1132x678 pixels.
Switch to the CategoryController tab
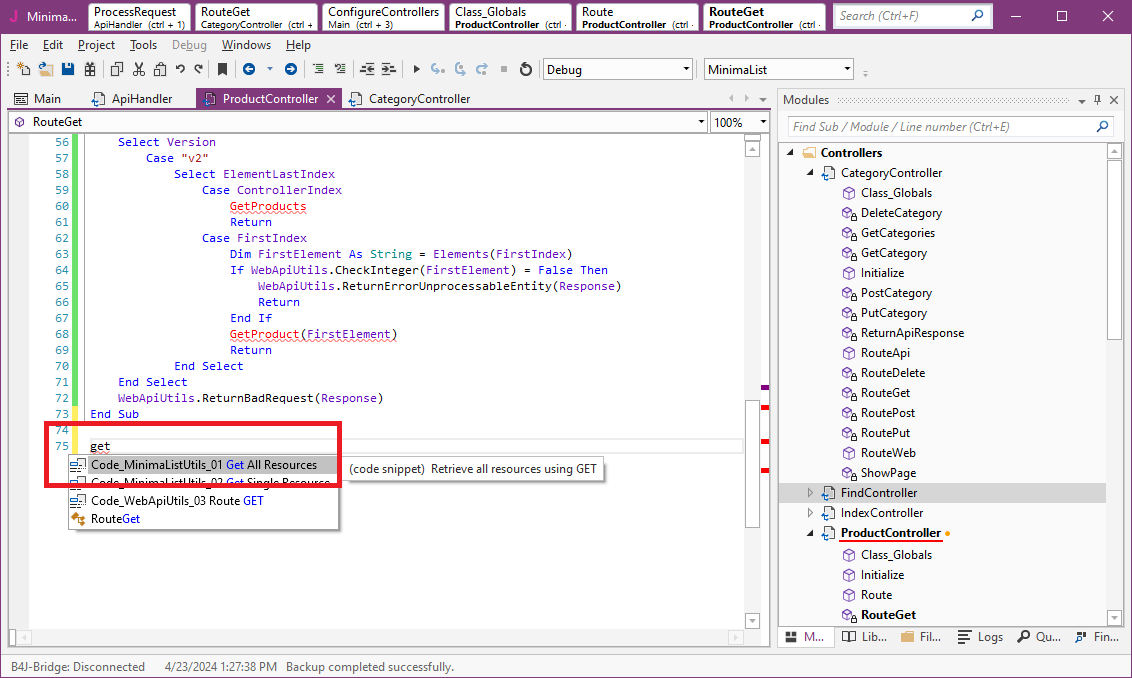coord(418,99)
